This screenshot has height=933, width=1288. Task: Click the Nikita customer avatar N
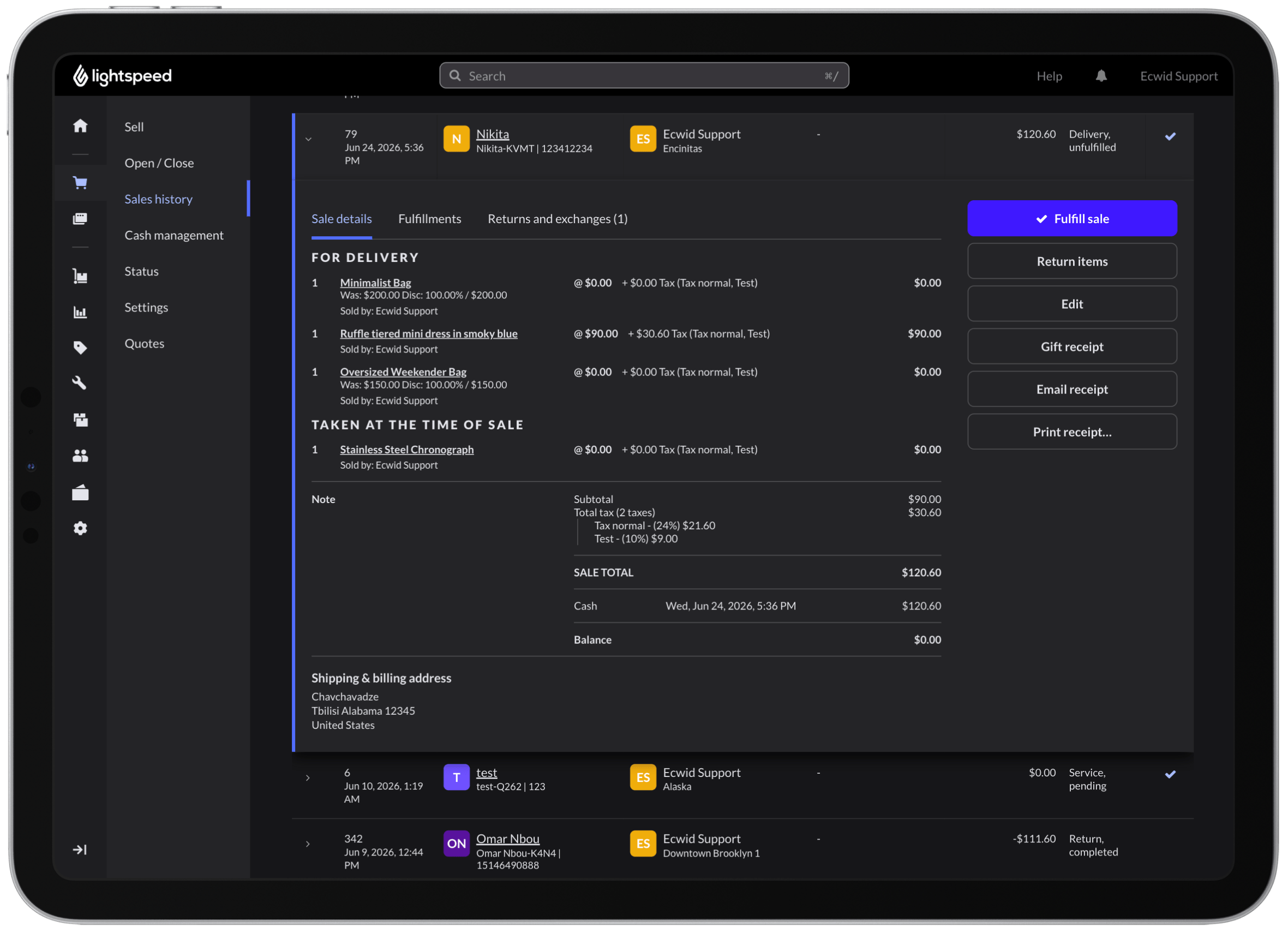pos(457,139)
